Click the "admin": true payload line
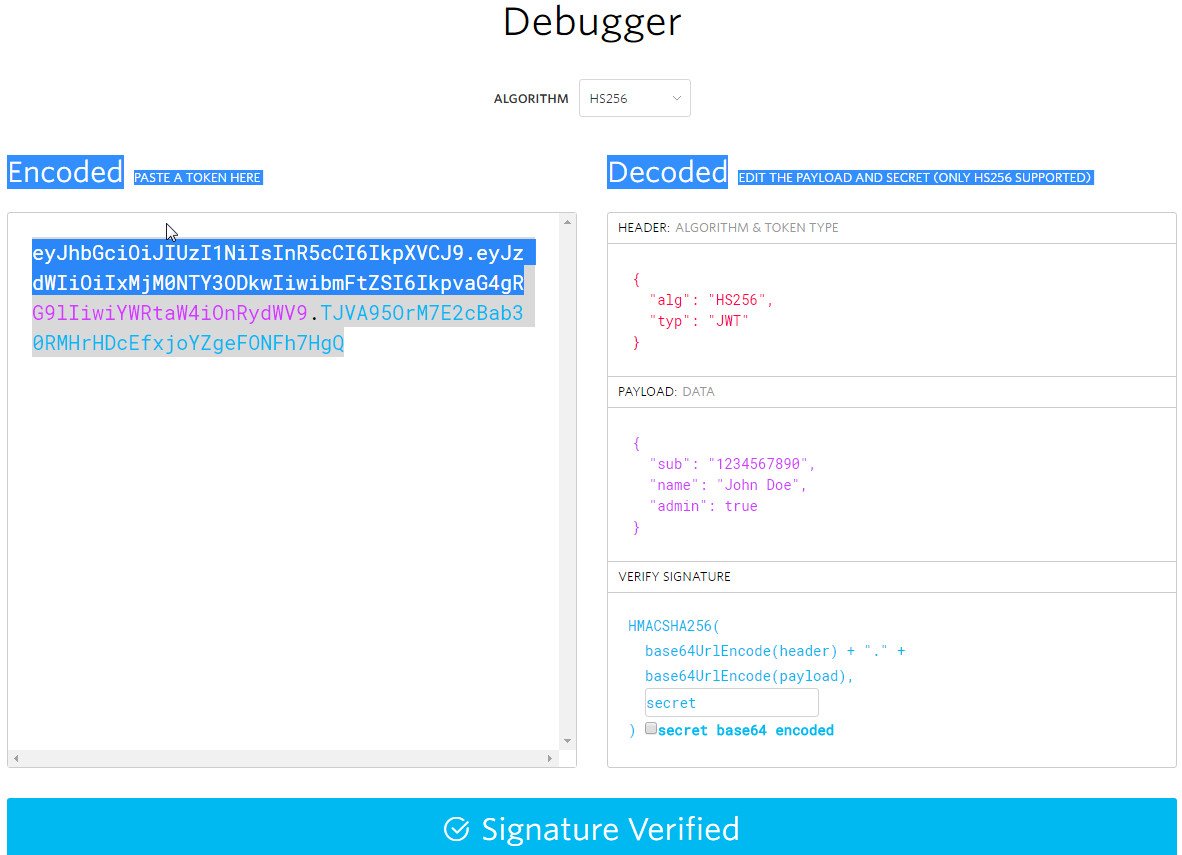 coord(703,506)
